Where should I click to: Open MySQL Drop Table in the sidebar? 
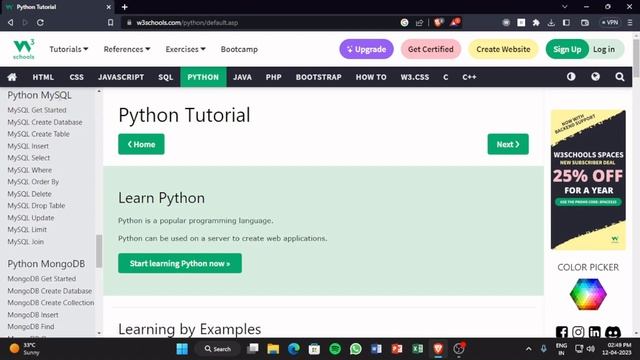coord(36,205)
